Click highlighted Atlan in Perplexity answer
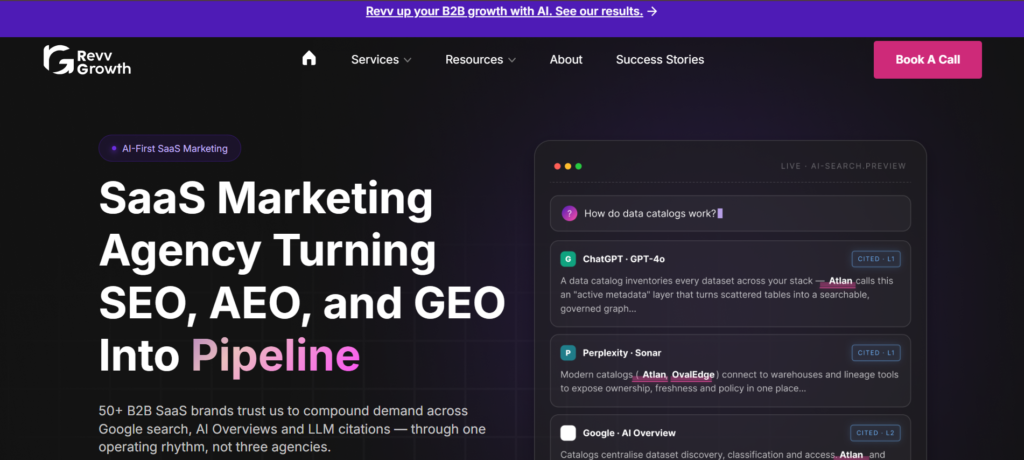The height and width of the screenshot is (460, 1024). point(654,375)
